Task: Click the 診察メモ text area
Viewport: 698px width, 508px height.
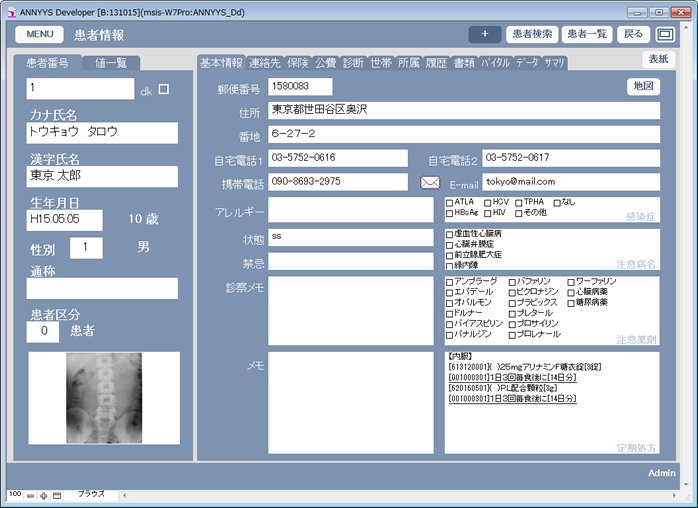Action: (351, 311)
